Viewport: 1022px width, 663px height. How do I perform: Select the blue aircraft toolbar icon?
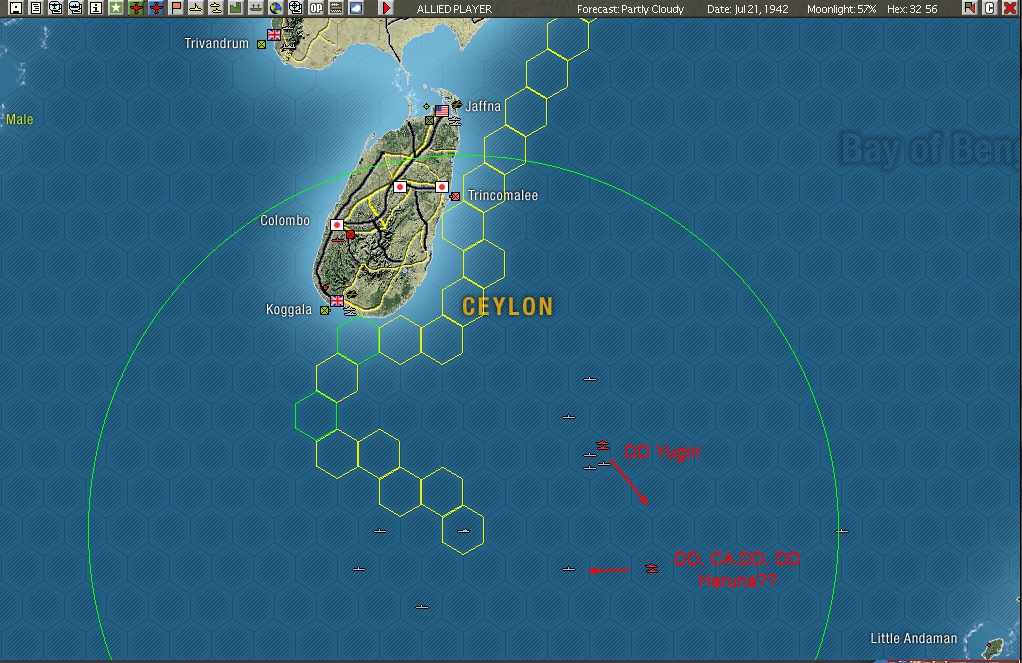[156, 8]
